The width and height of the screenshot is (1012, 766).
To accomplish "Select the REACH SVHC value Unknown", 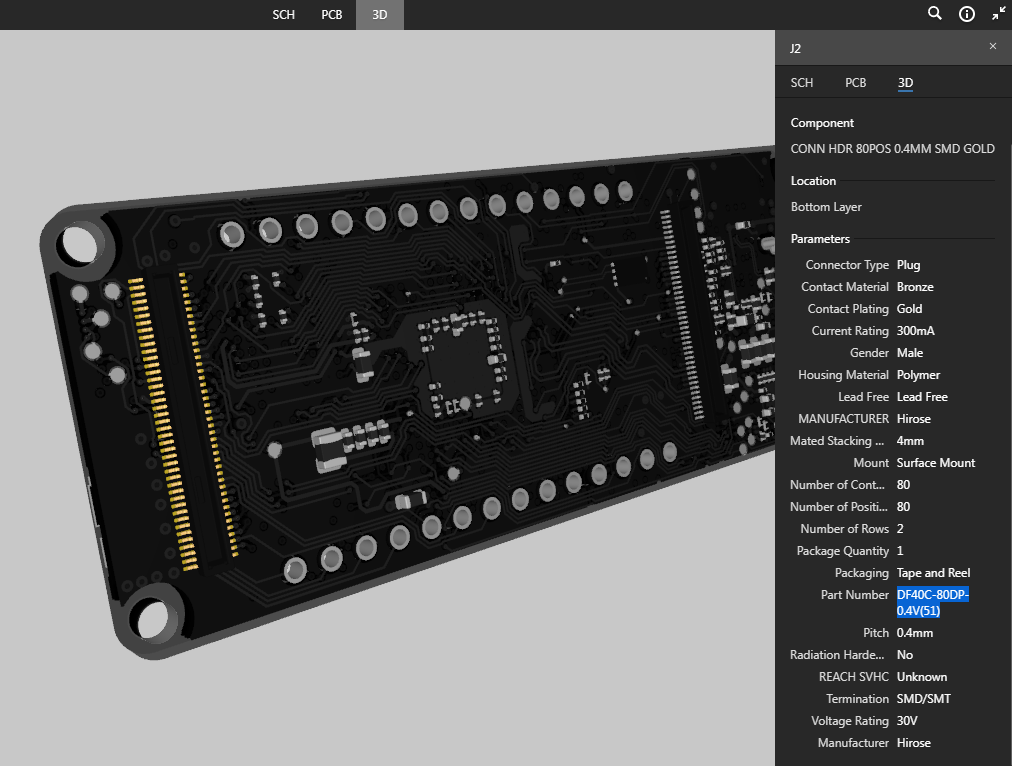I will tap(922, 676).
